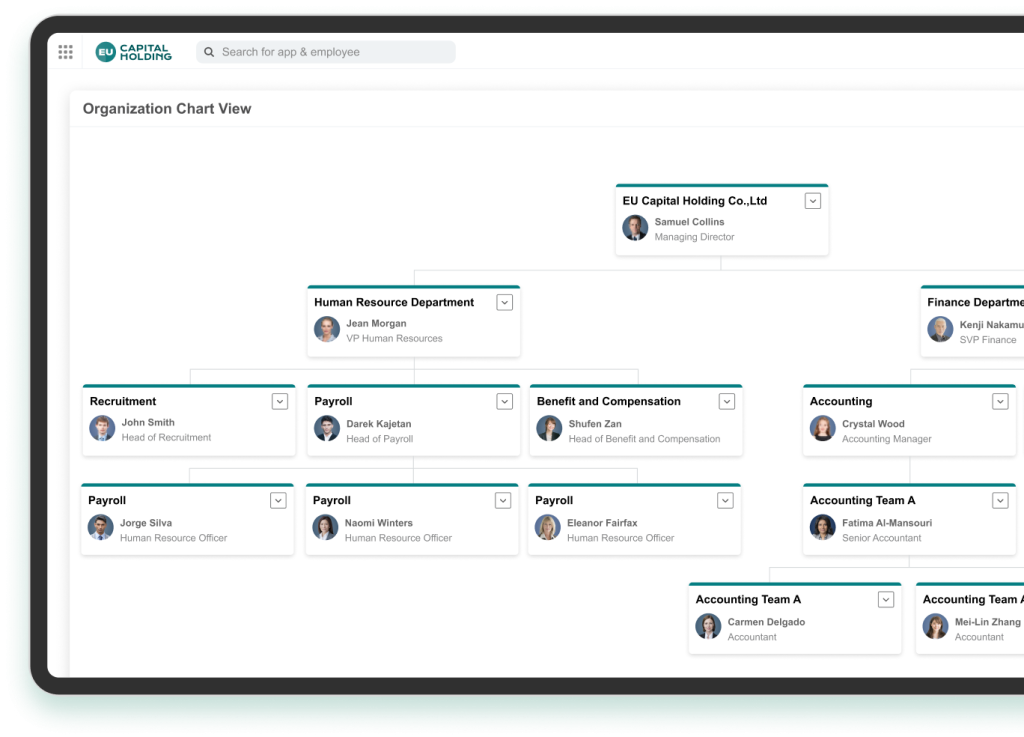The image size is (1024, 737).
Task: Collapse the Human Resource Department chevron
Action: [x=504, y=302]
